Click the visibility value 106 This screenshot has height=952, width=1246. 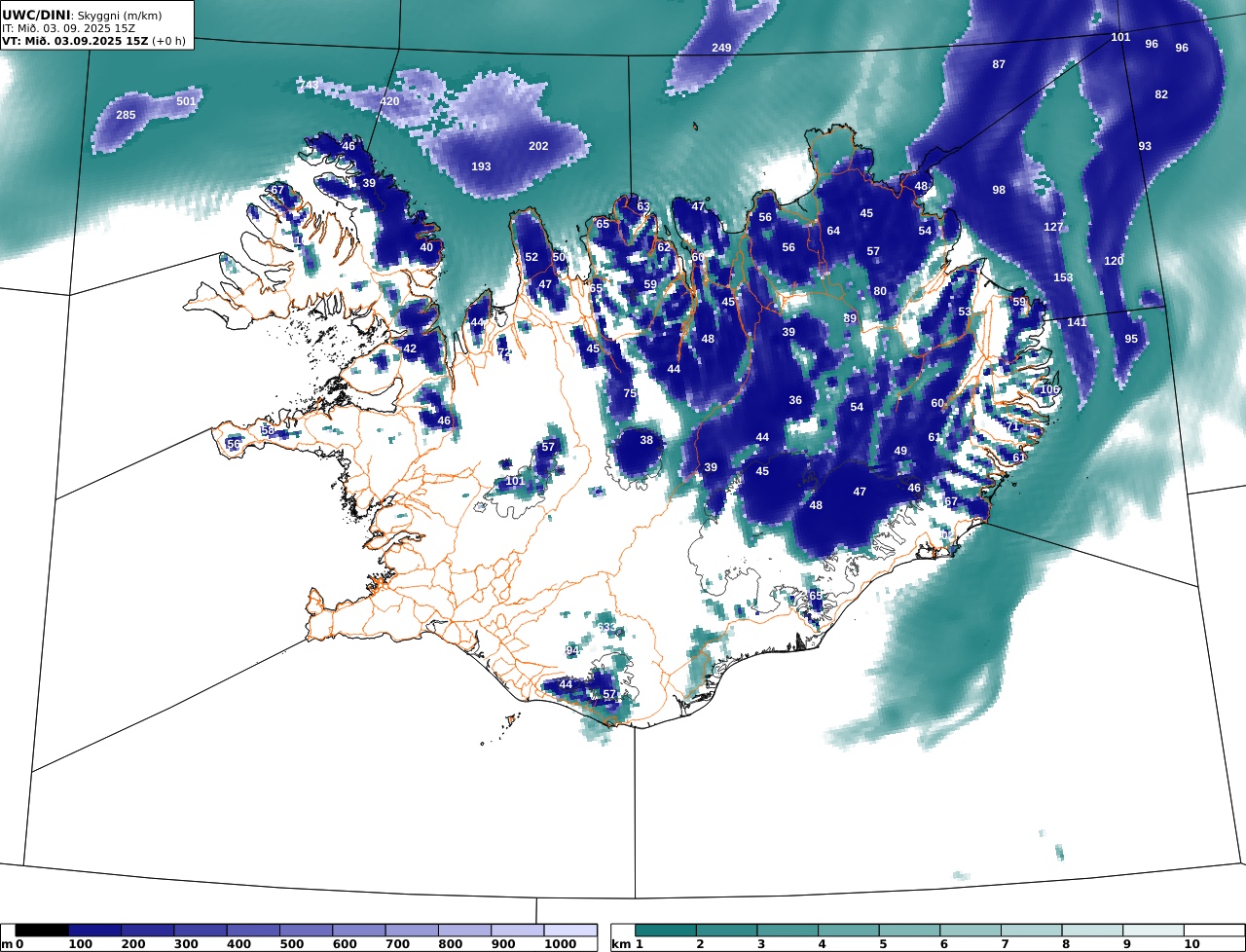(x=1049, y=389)
